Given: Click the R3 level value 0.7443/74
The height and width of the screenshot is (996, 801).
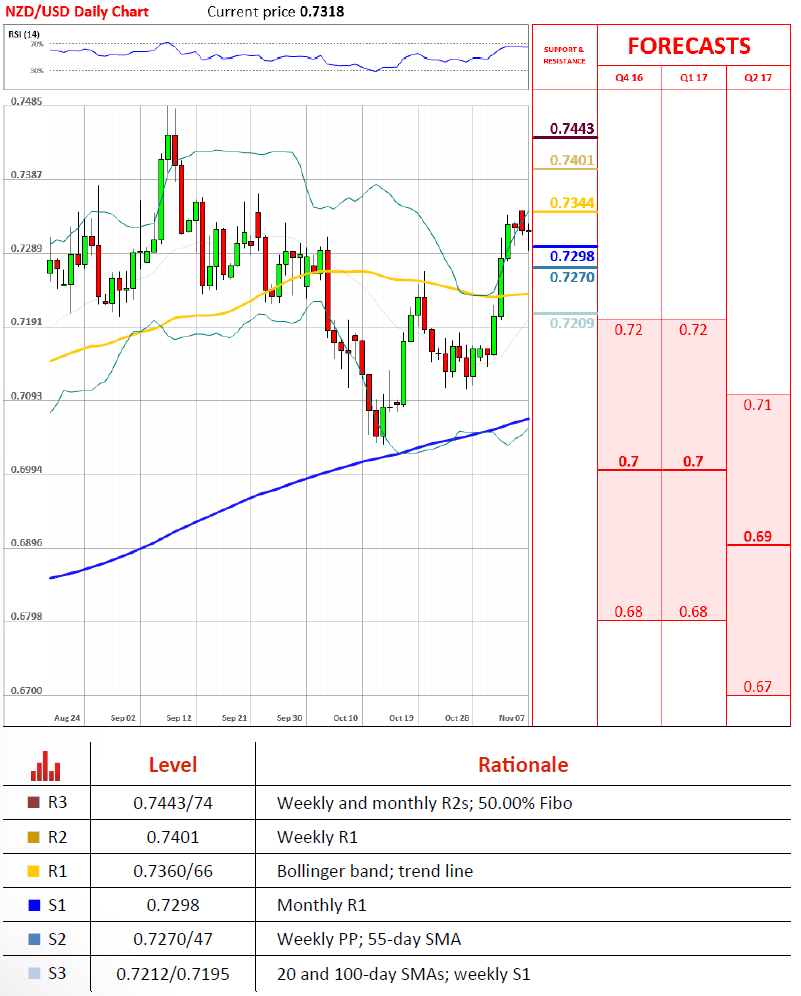Looking at the screenshot, I should (x=173, y=803).
